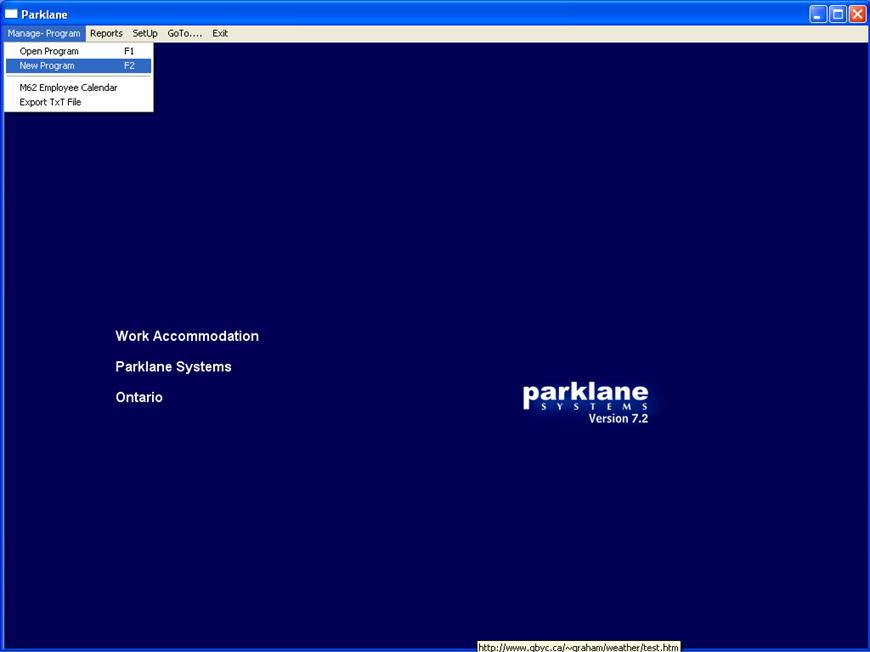Open the SetUp menu
Viewport: 870px width, 652px height.
click(145, 33)
